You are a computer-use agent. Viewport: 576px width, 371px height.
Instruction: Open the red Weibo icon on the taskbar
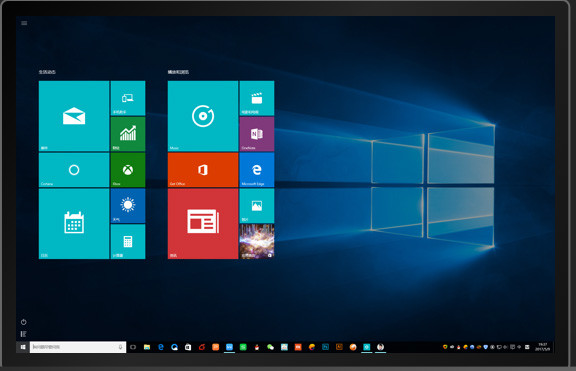click(x=202, y=347)
